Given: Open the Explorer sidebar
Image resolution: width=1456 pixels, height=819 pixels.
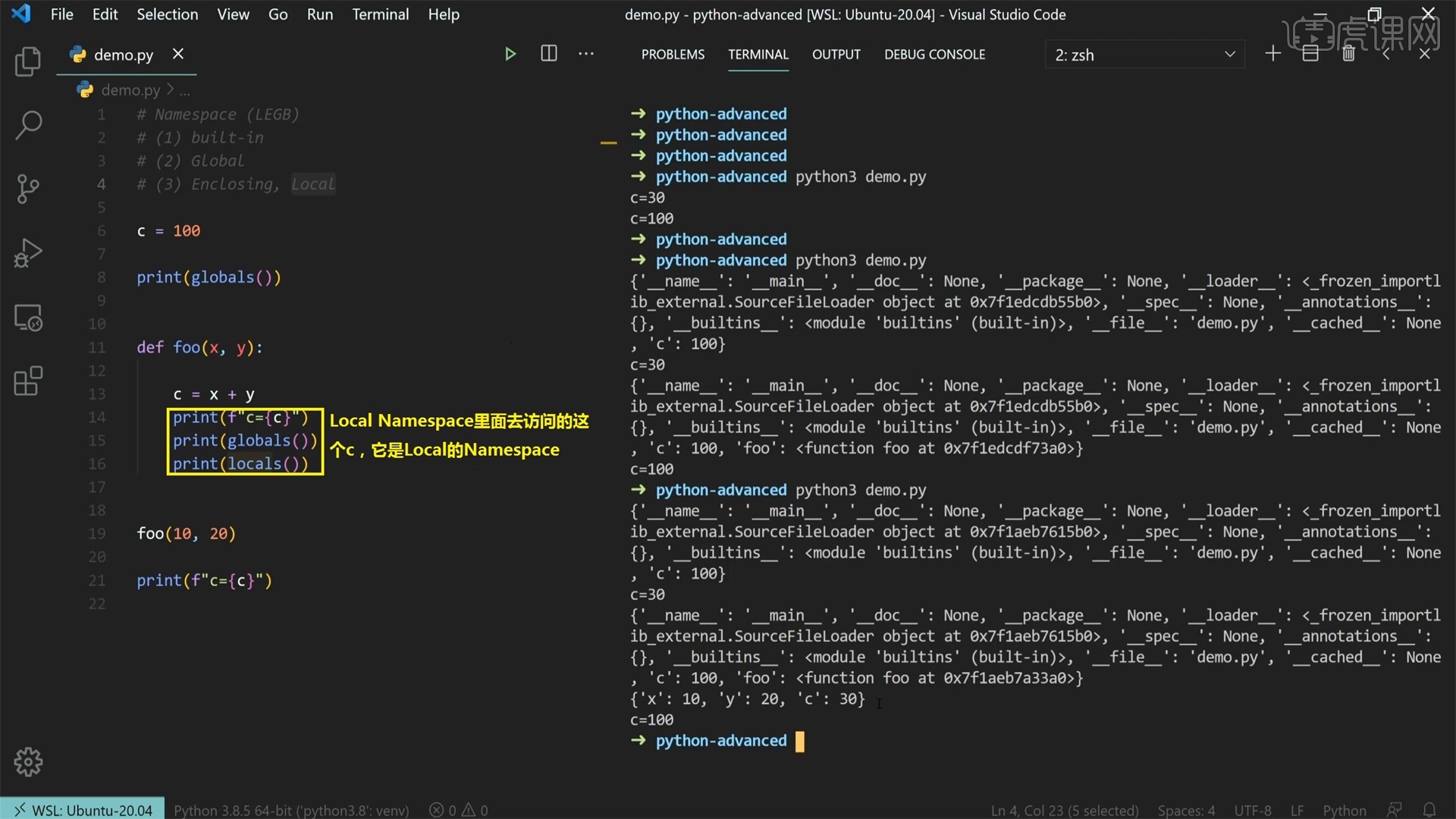Looking at the screenshot, I should [x=28, y=62].
